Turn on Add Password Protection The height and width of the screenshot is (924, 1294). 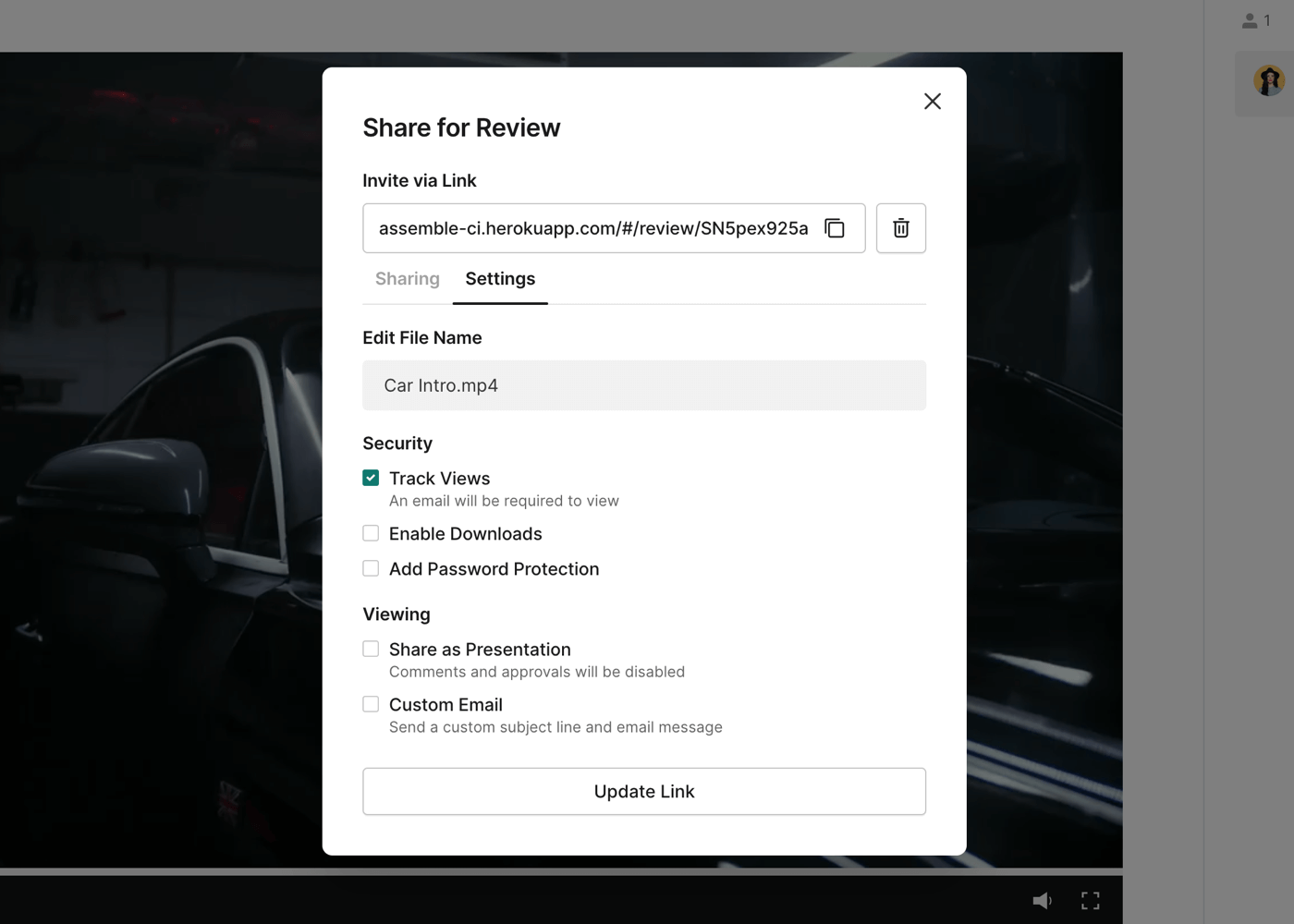pyautogui.click(x=371, y=568)
